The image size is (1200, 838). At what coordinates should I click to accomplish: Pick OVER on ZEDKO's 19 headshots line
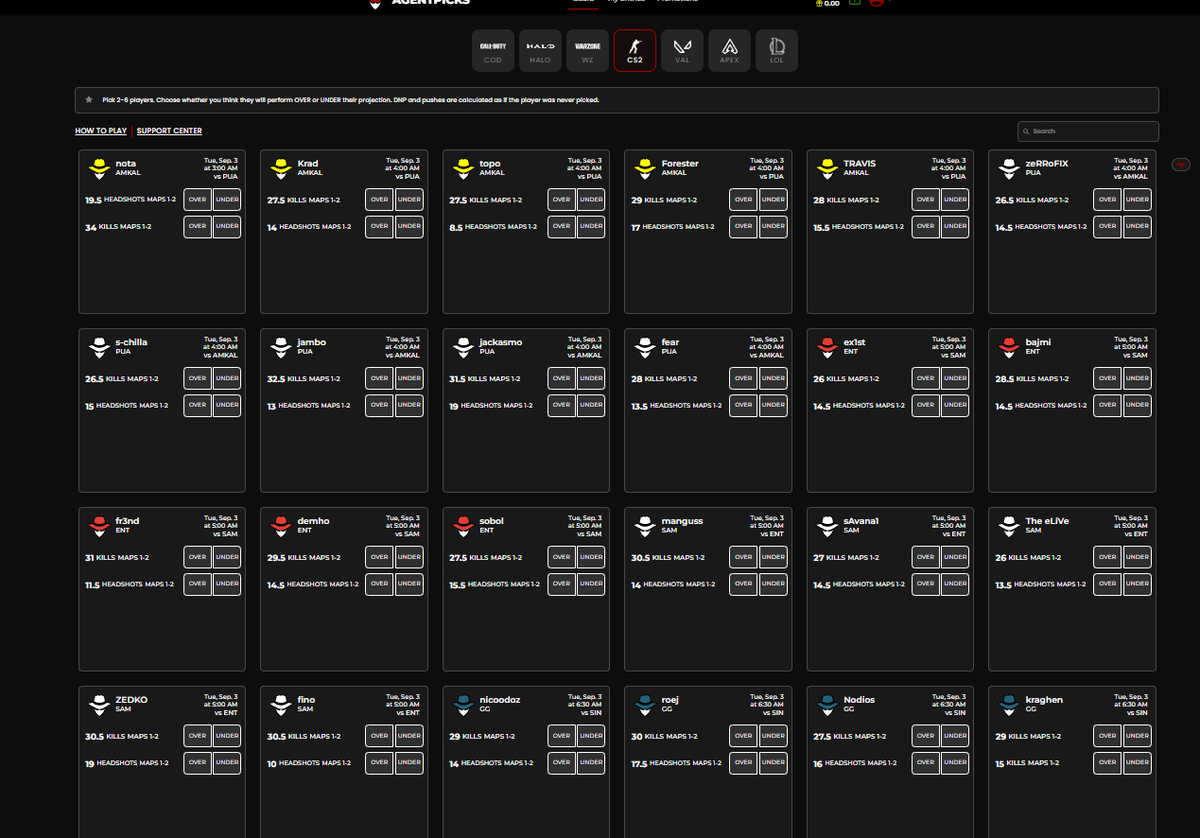[x=197, y=762]
